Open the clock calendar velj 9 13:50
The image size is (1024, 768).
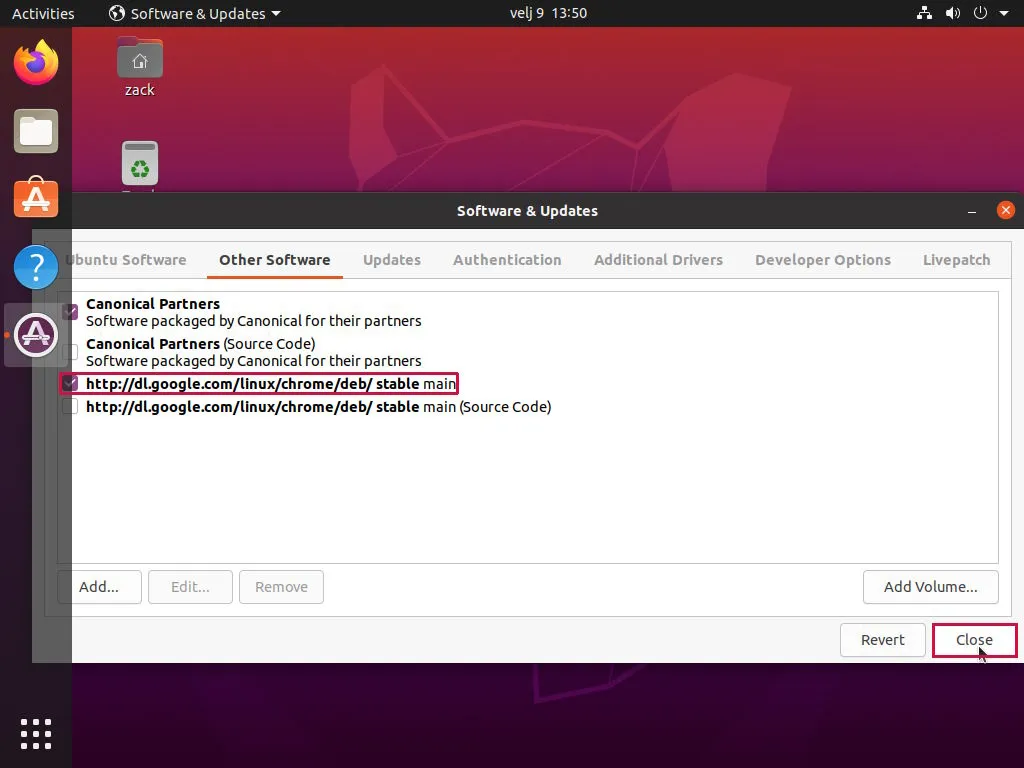coord(548,13)
